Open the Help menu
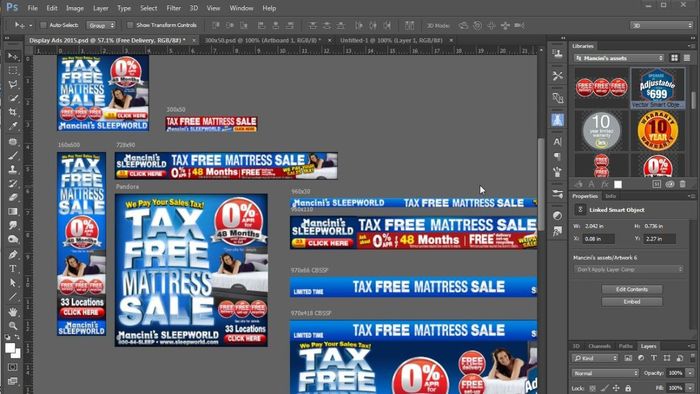 [x=269, y=8]
